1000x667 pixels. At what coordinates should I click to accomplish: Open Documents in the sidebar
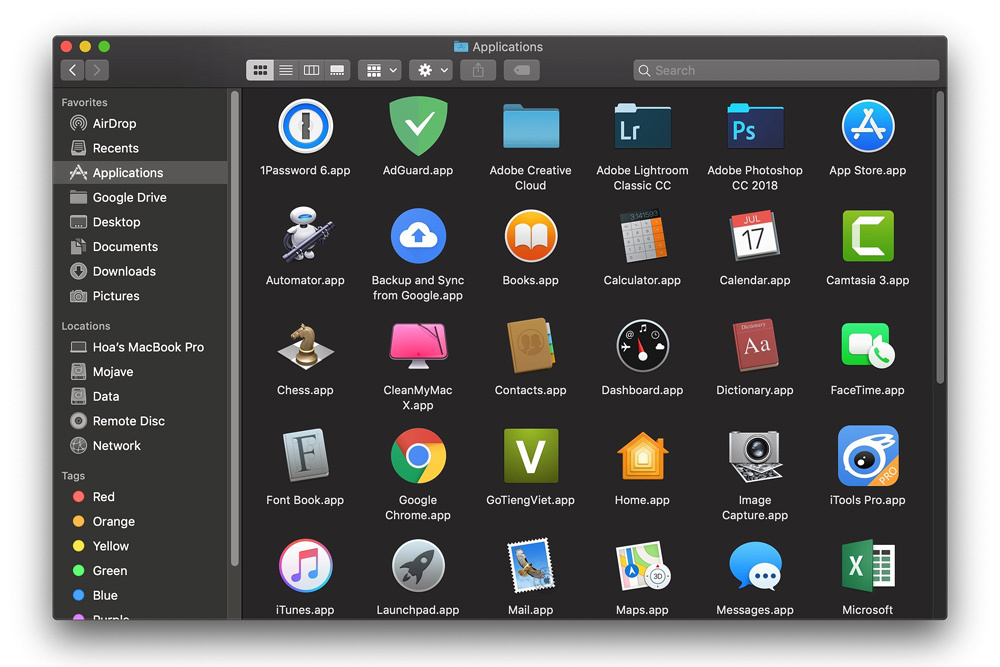[x=140, y=247]
